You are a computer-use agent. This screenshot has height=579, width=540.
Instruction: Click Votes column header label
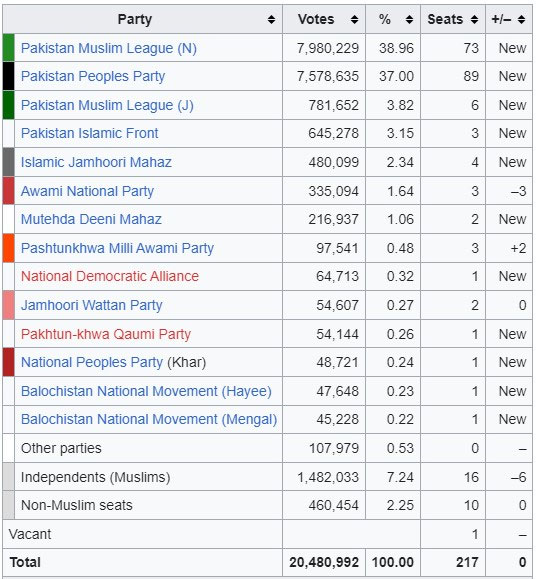[316, 19]
